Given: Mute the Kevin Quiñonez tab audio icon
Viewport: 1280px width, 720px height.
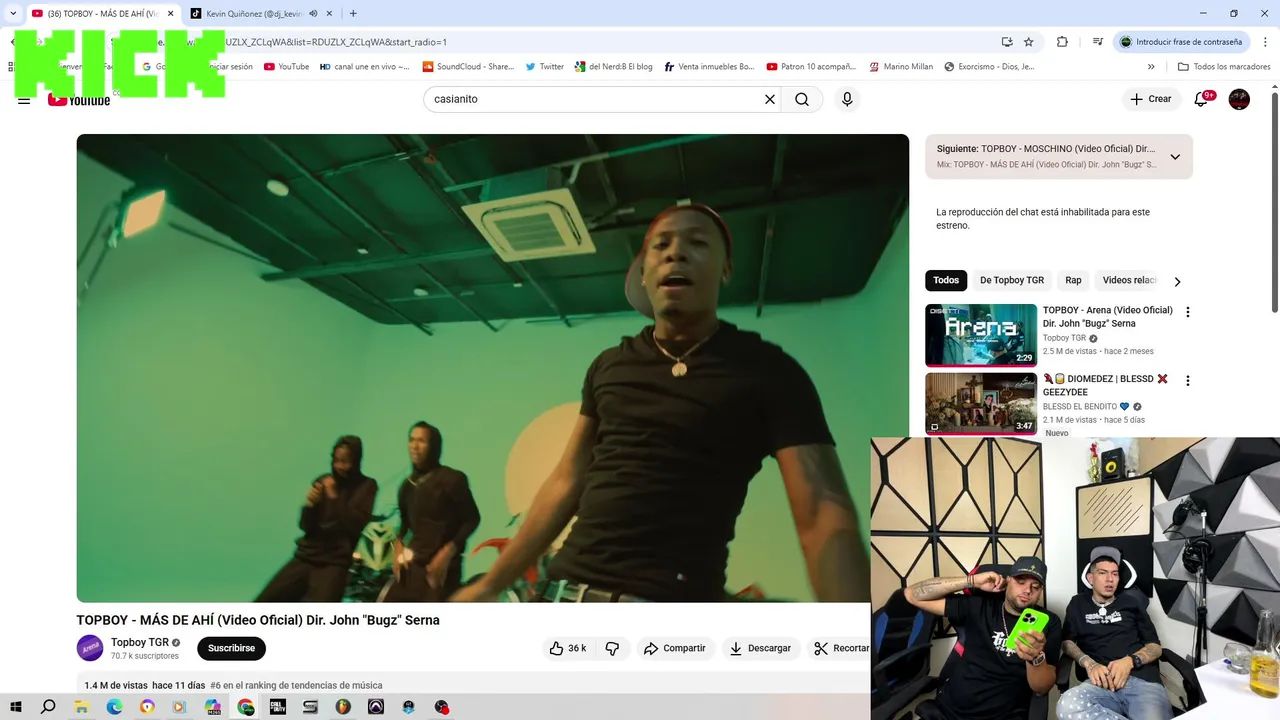Looking at the screenshot, I should click(314, 13).
